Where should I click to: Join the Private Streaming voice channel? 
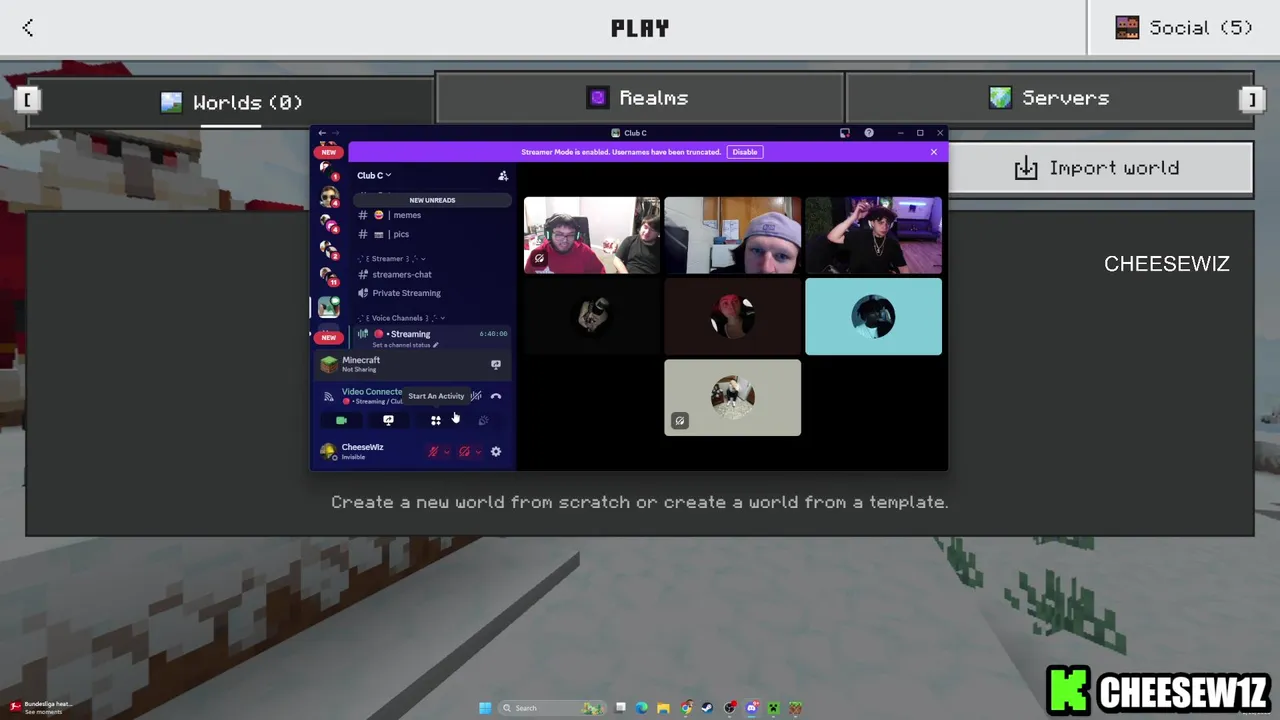pos(432,293)
